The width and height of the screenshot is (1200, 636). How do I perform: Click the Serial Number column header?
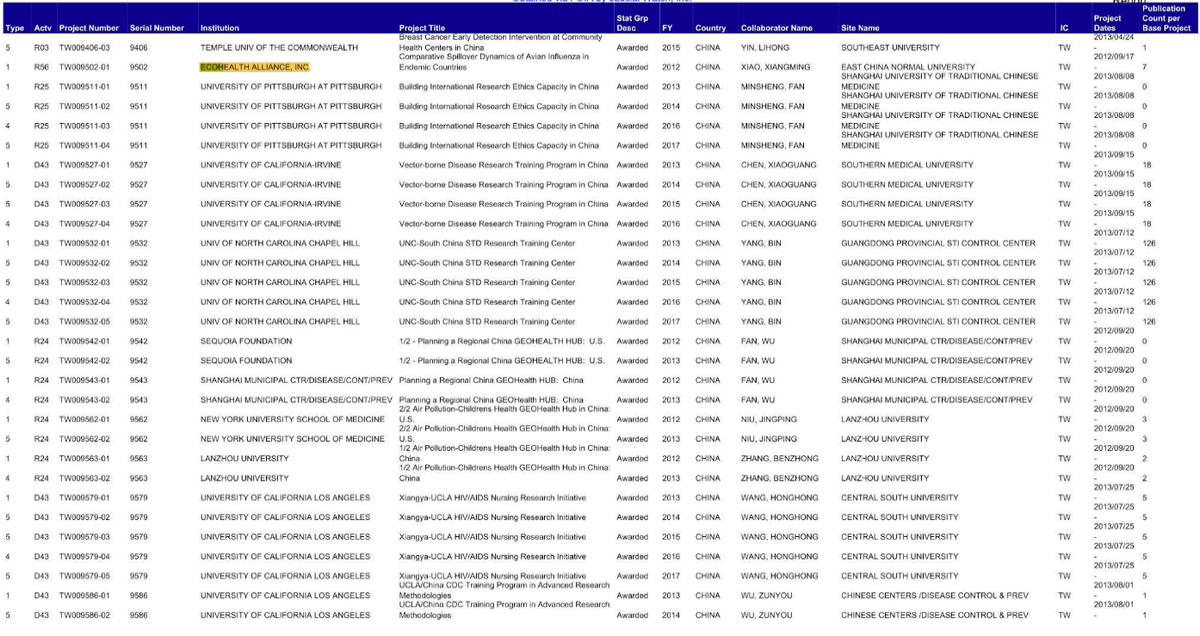click(156, 28)
